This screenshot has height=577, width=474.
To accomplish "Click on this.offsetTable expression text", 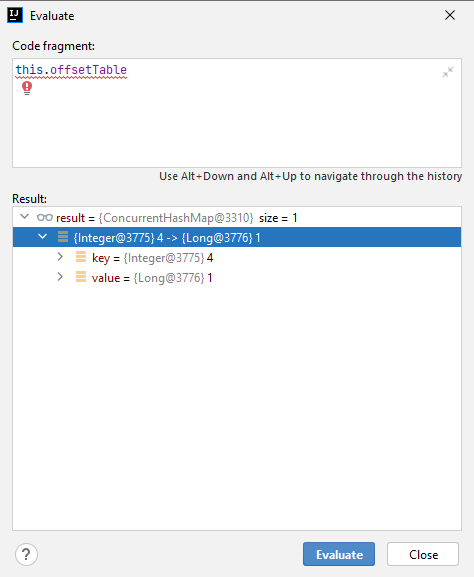I will coord(71,70).
